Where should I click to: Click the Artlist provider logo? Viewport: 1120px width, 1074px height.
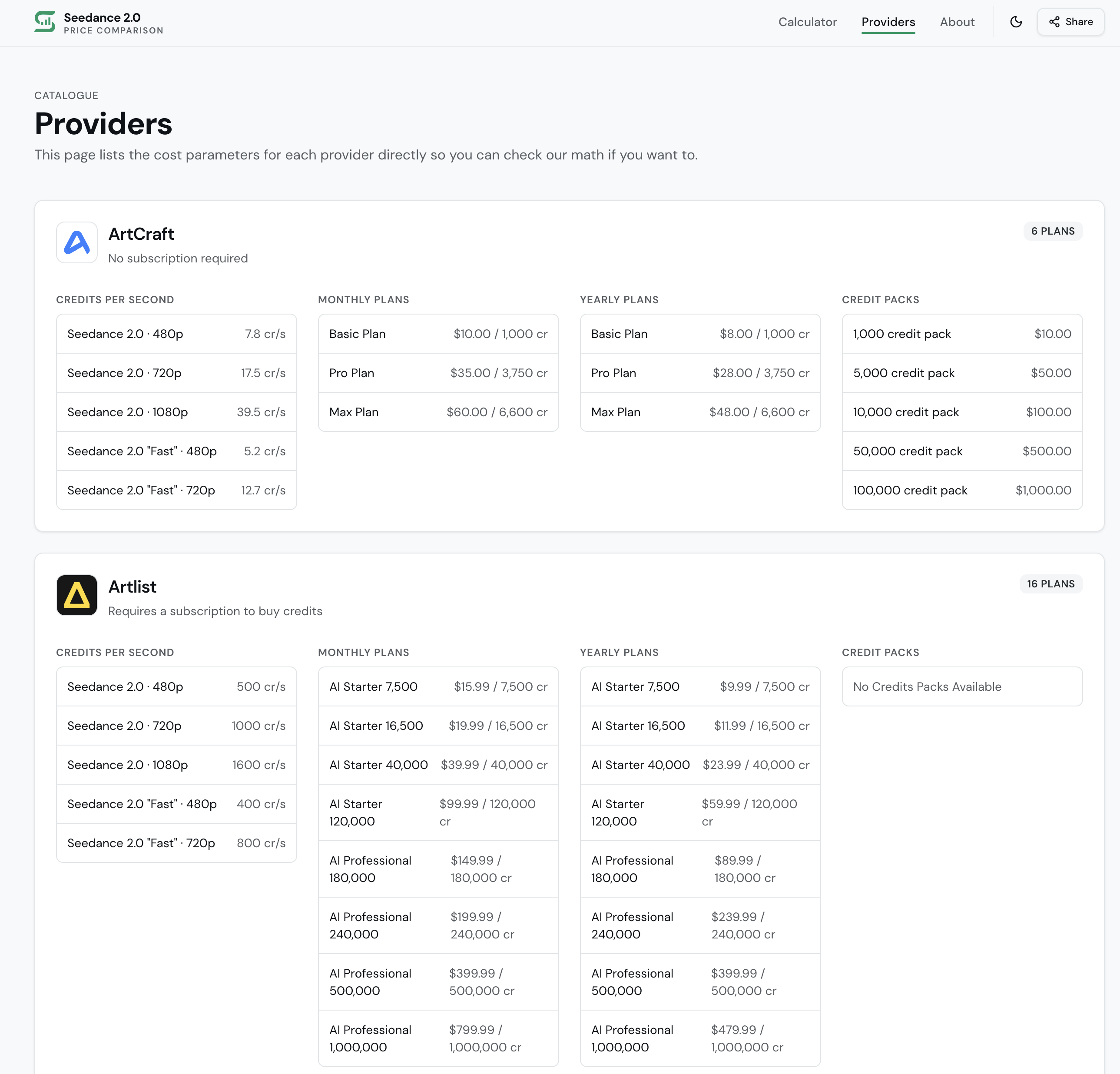point(76,595)
